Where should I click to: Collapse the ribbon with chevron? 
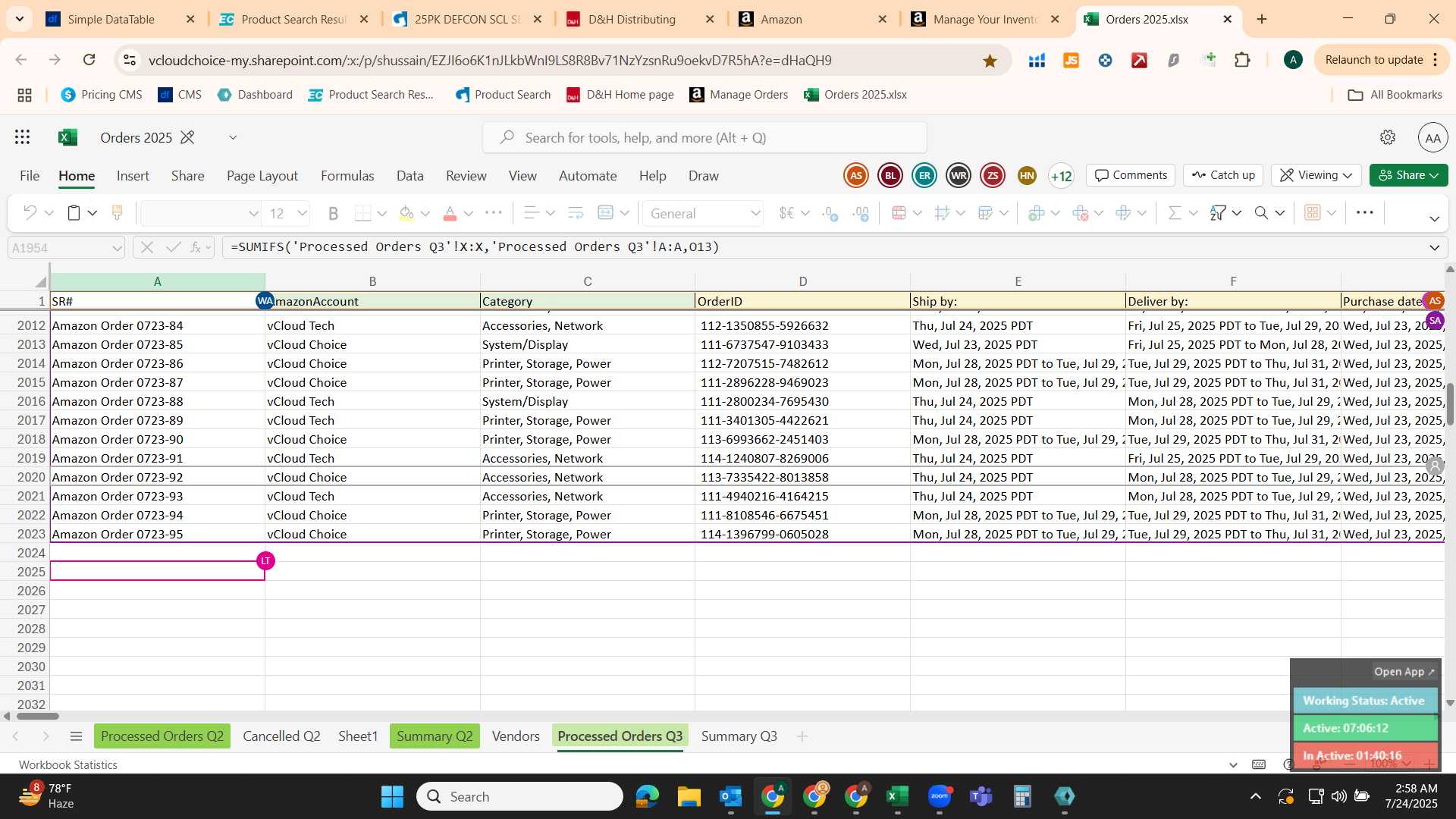click(x=1434, y=219)
